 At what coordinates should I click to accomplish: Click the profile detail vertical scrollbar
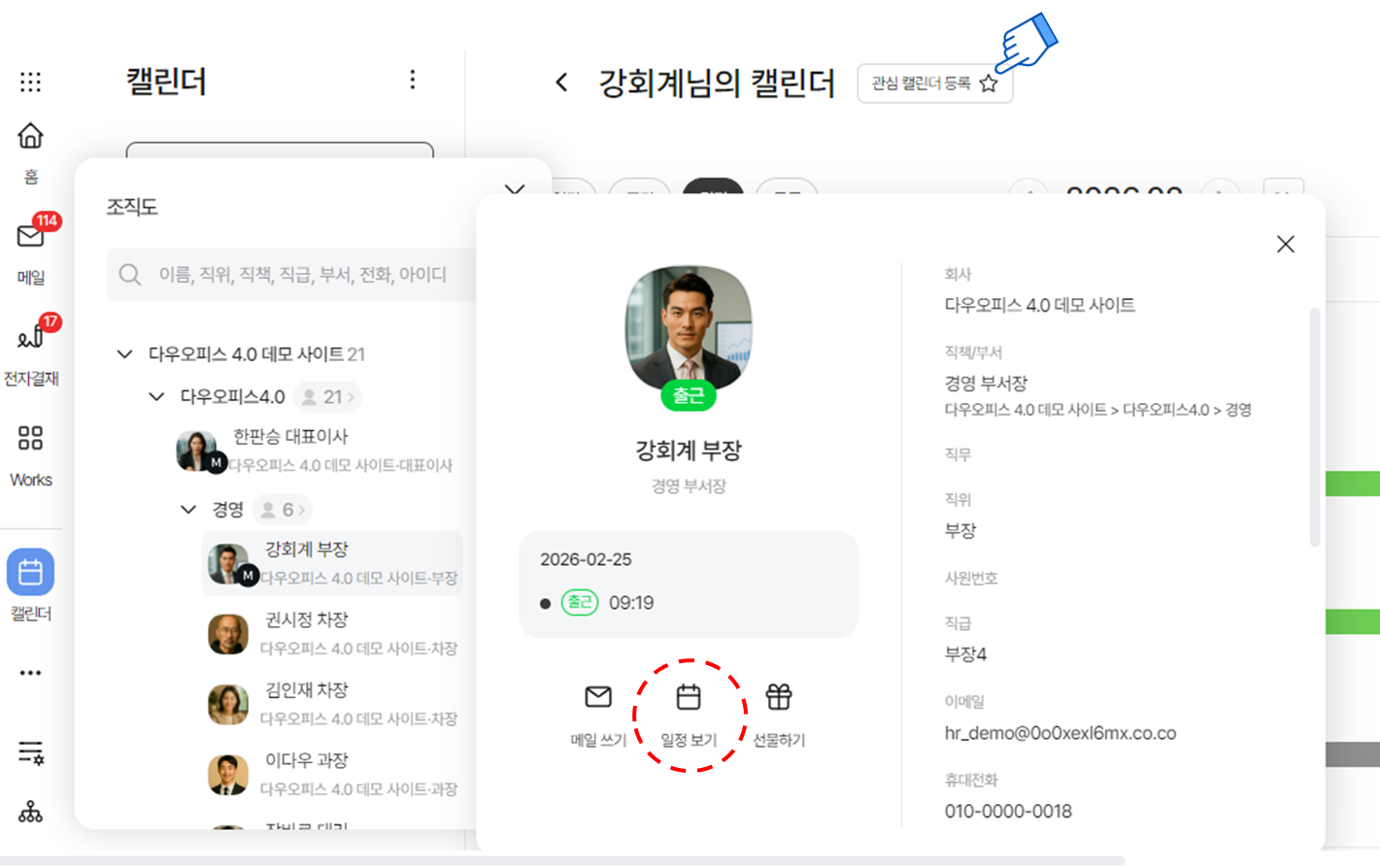[x=1315, y=427]
